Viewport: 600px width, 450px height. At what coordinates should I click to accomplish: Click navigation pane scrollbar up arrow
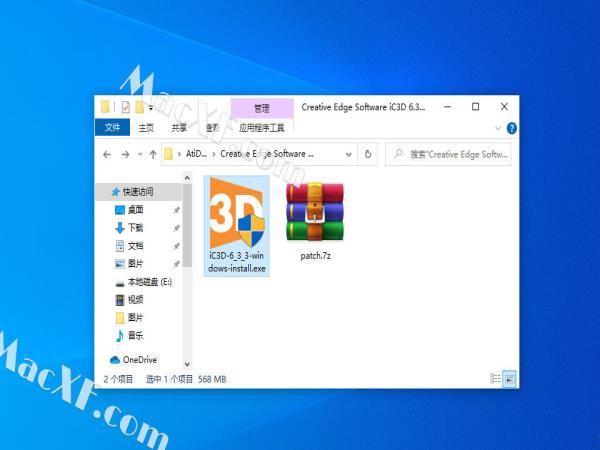(187, 178)
